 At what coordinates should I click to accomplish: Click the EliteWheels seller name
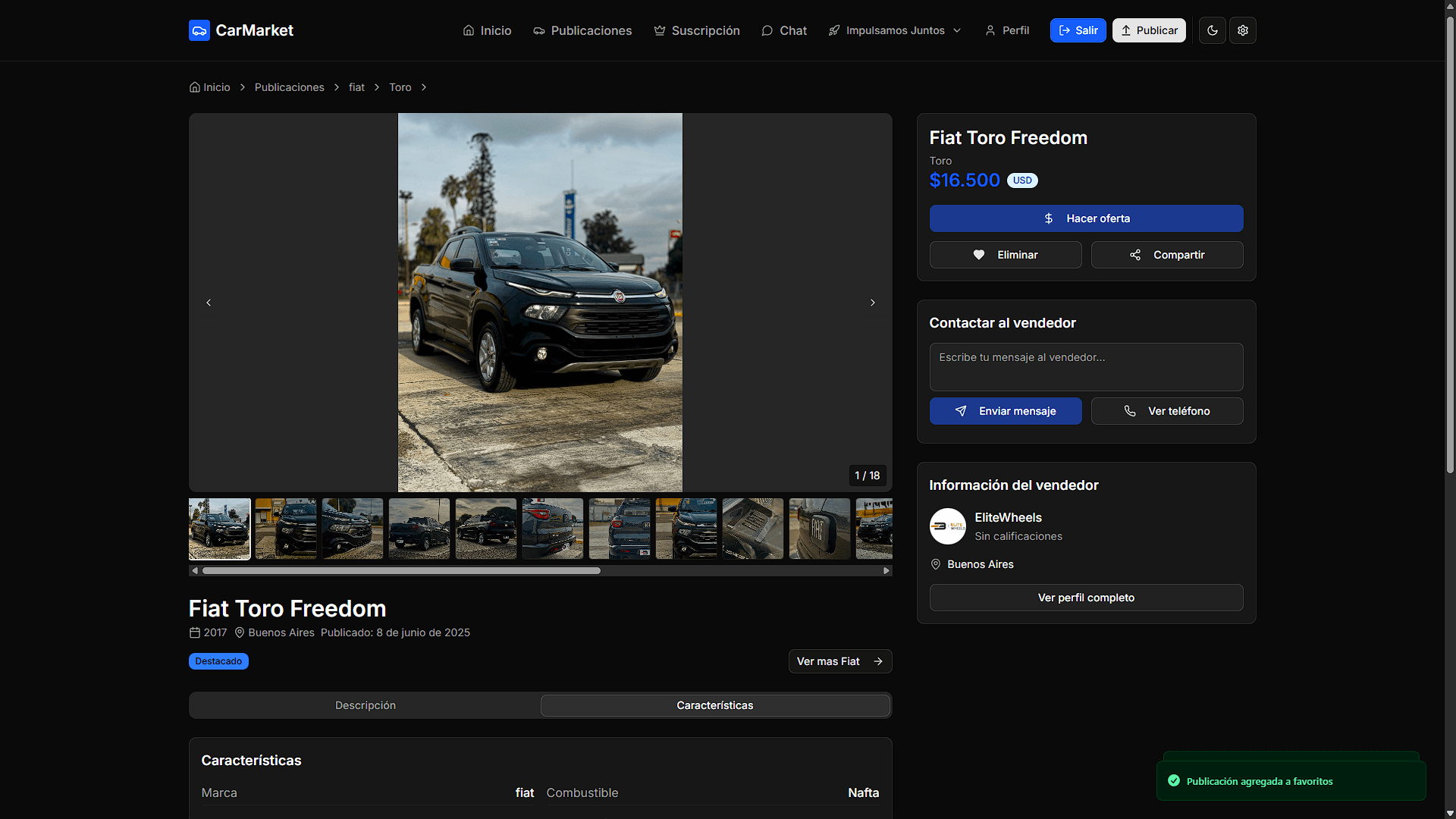1008,517
